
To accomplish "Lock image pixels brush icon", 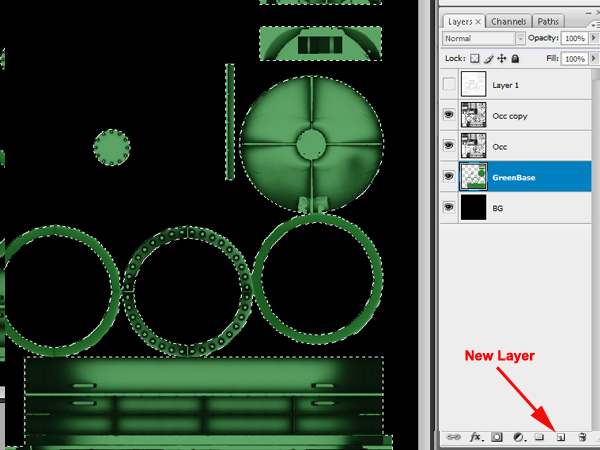I will [488, 59].
